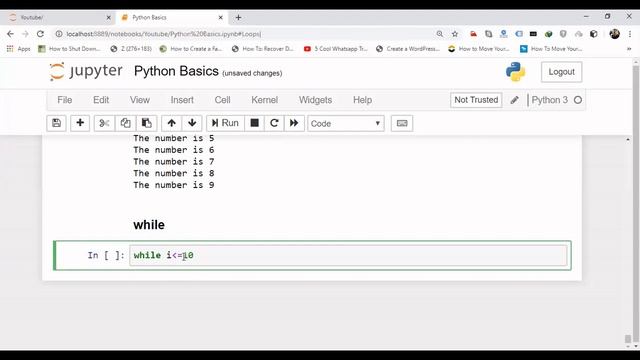Click the Python 3 kernel idle circle indicator

coord(578,100)
